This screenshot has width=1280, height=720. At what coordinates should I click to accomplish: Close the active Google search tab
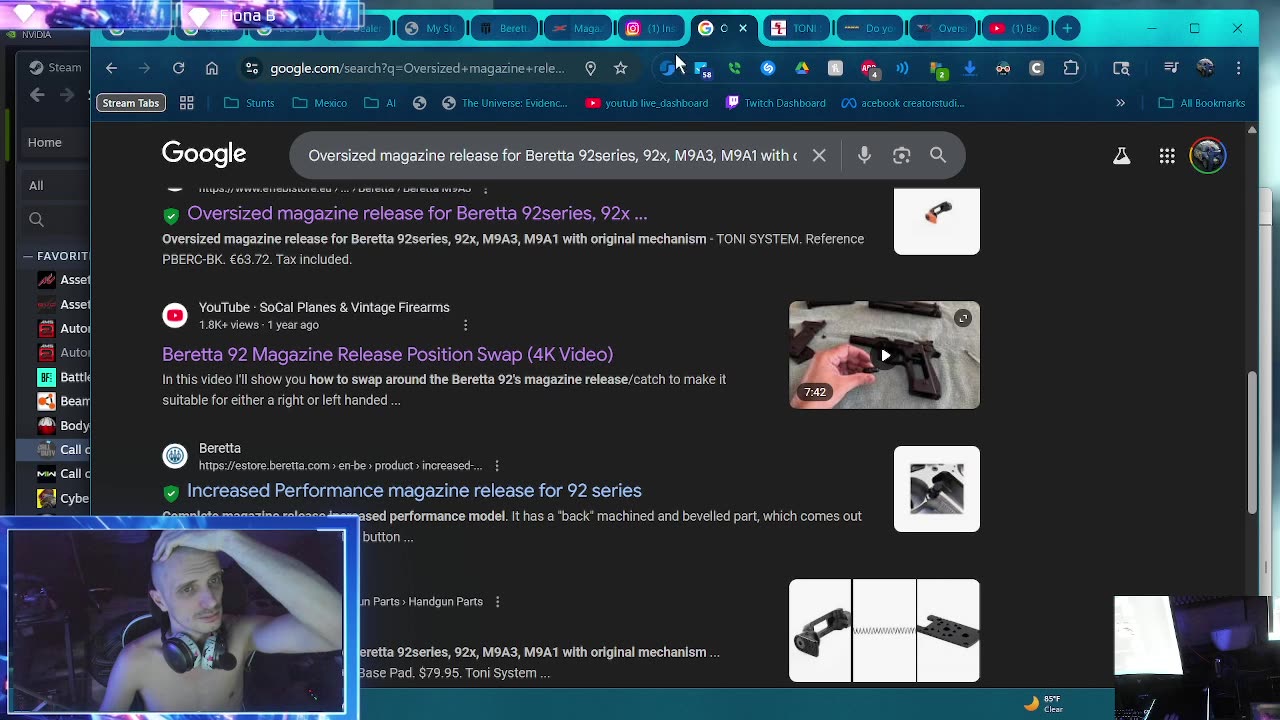tap(743, 28)
